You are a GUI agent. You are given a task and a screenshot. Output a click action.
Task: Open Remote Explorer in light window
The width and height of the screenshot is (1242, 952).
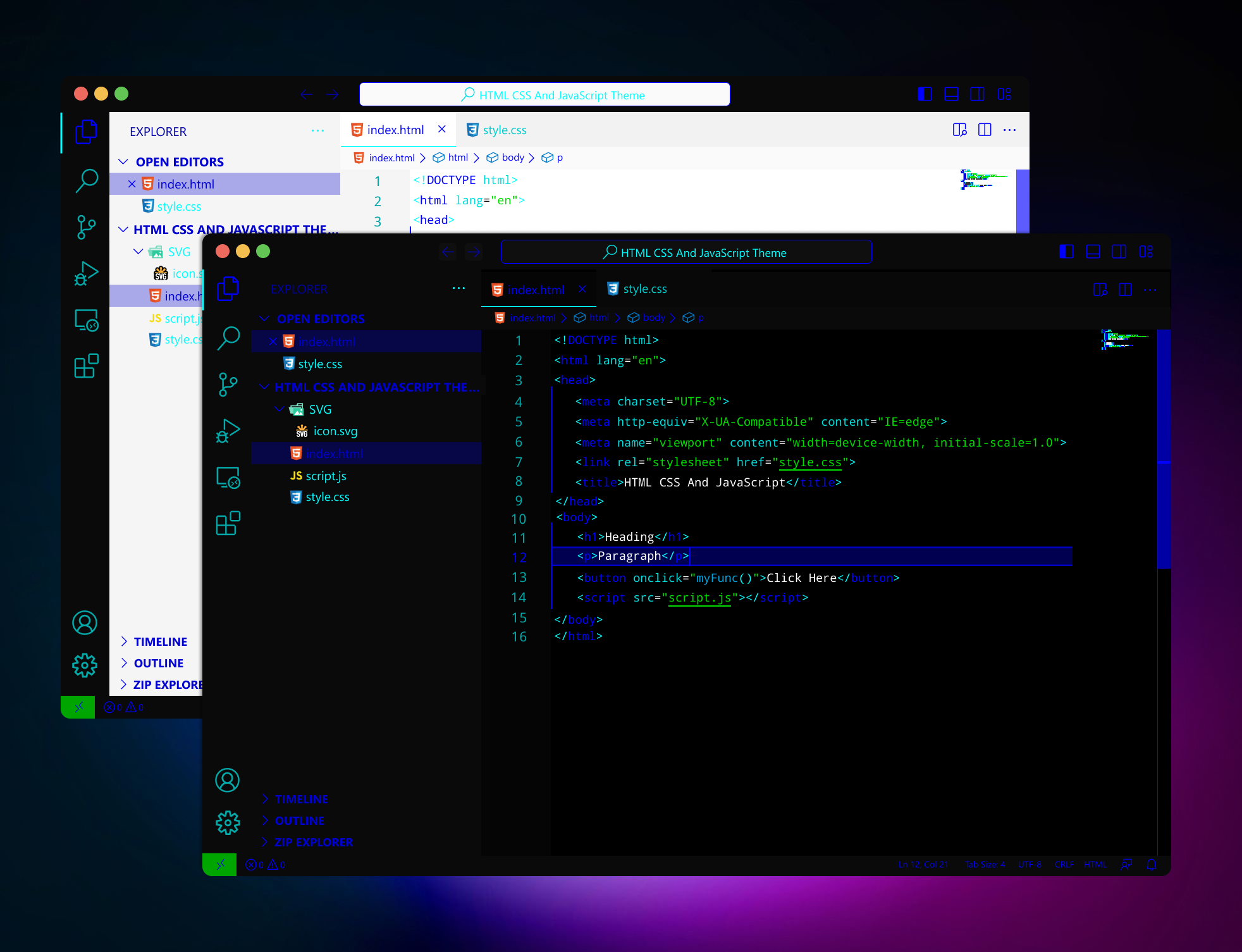(x=87, y=320)
